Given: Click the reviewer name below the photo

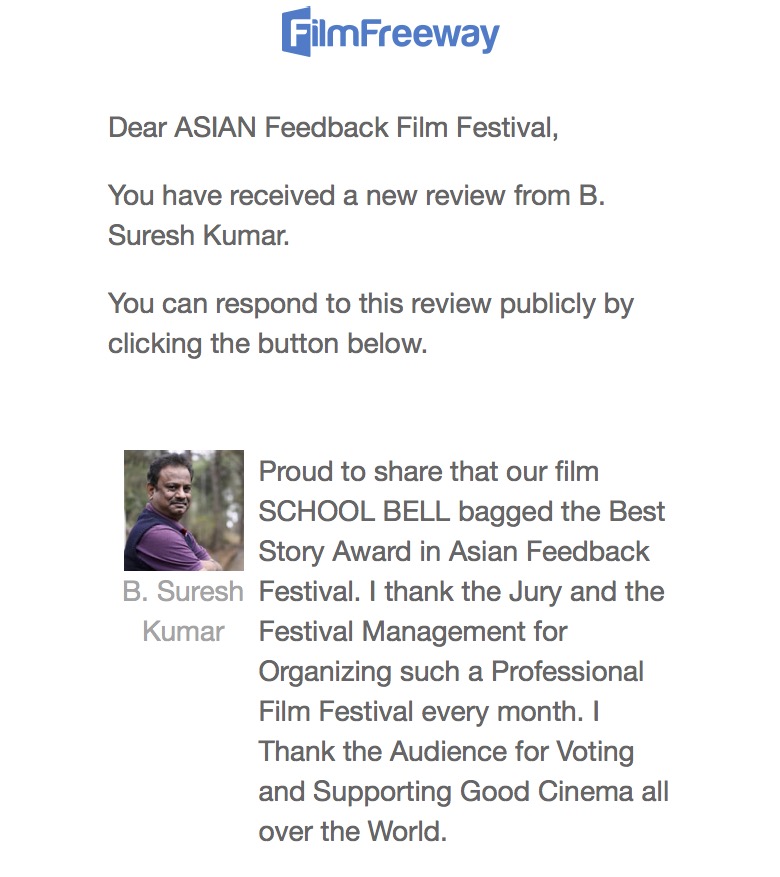Looking at the screenshot, I should [x=183, y=611].
